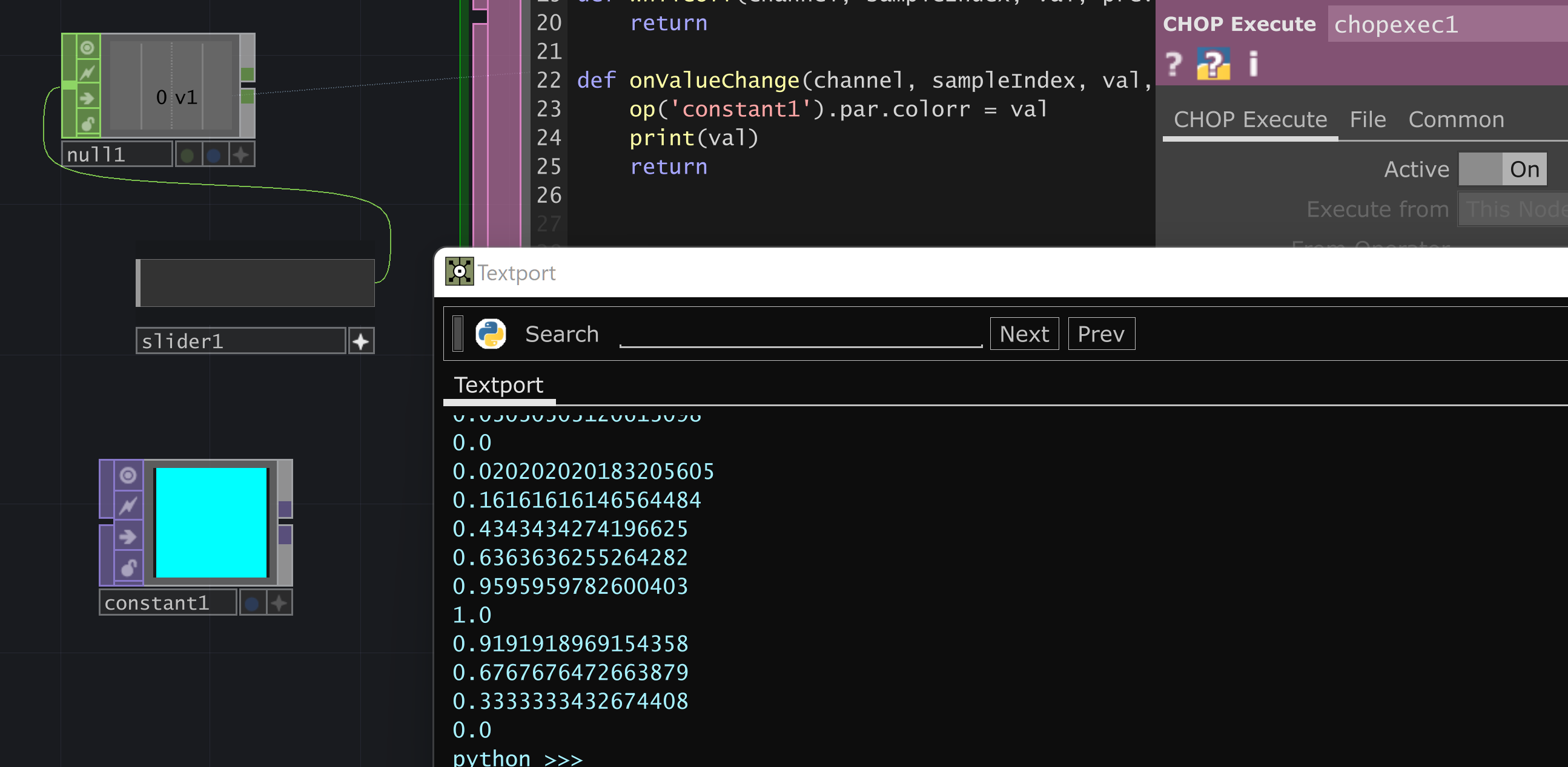Switch to Common parameter tab

pos(1455,120)
